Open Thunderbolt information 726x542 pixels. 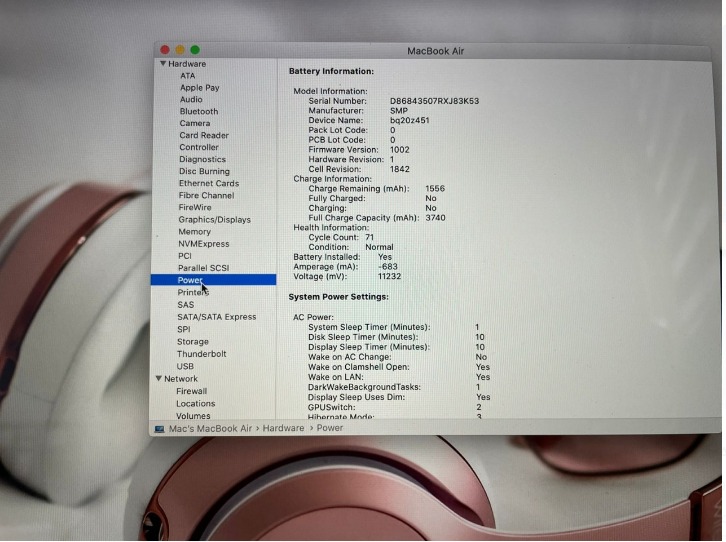click(201, 354)
